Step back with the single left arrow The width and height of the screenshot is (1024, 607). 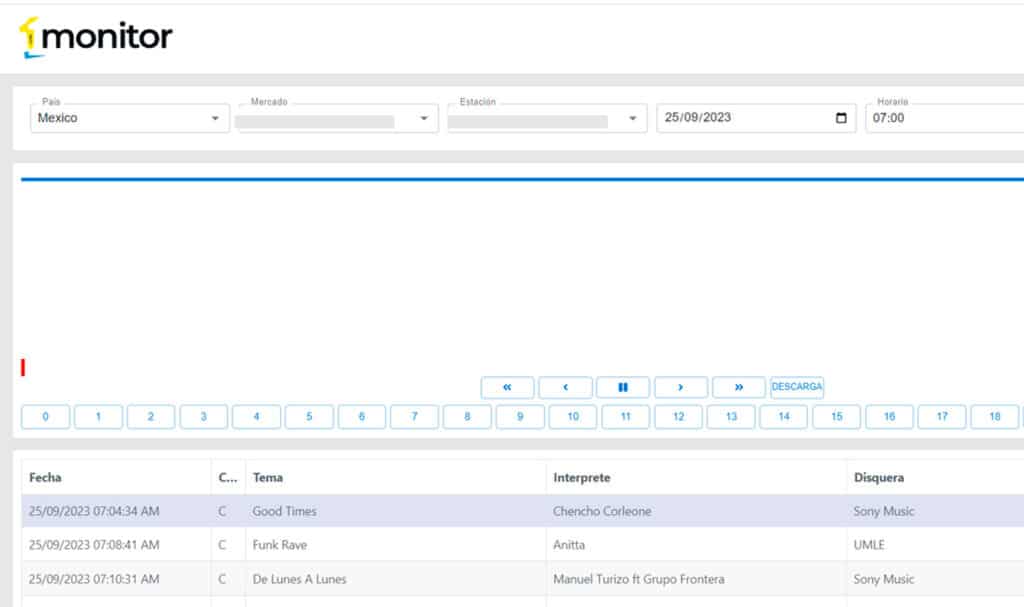(x=565, y=387)
